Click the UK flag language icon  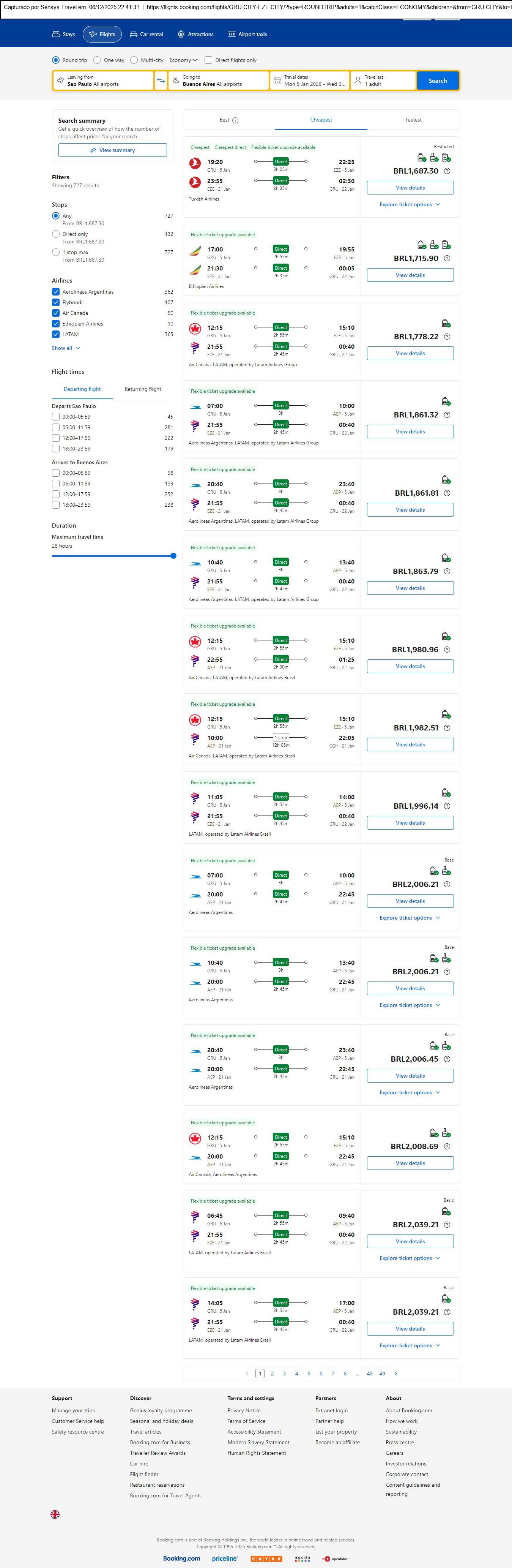pyautogui.click(x=55, y=1514)
